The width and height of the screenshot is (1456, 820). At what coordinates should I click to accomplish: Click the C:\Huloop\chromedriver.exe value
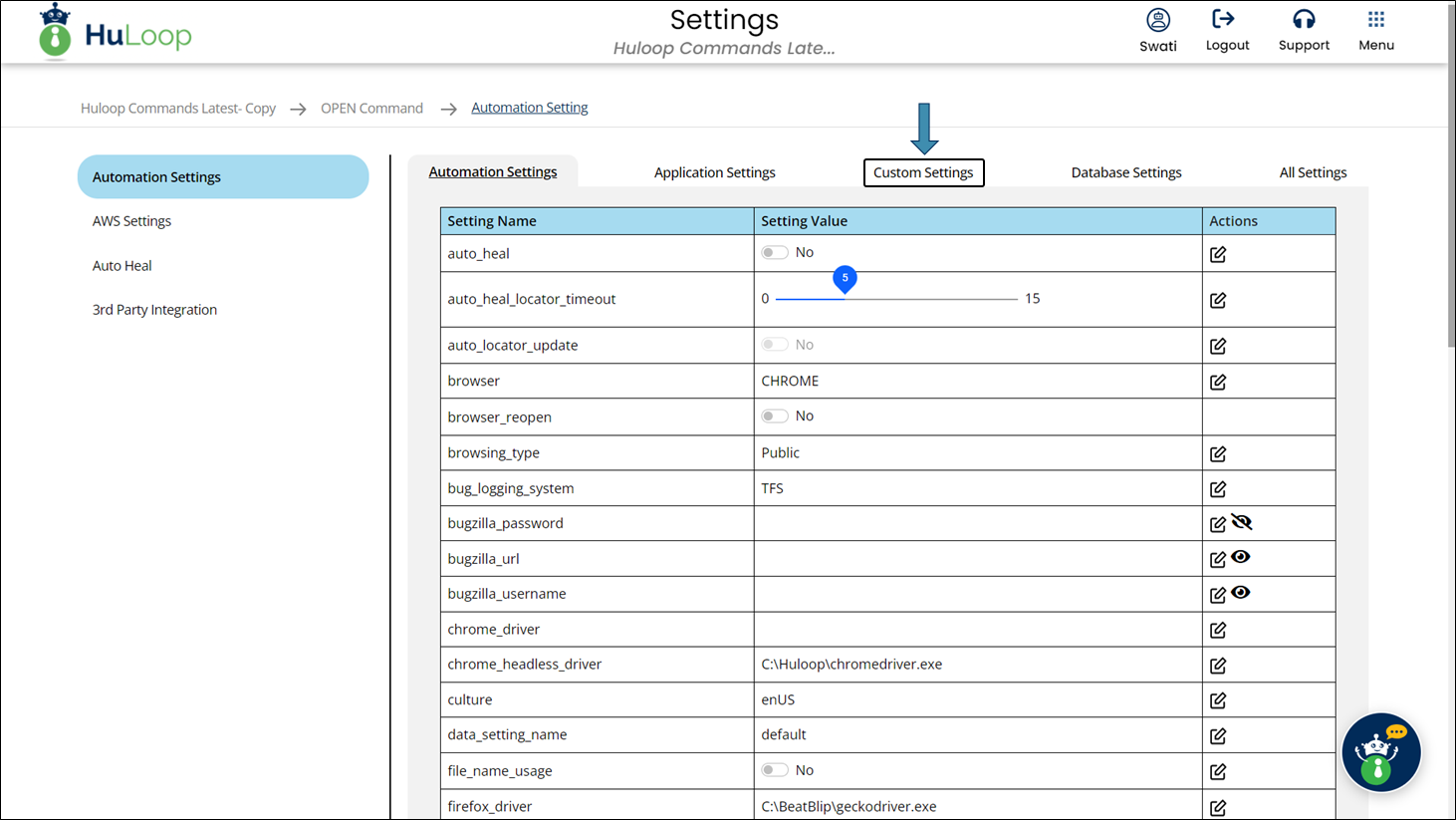click(851, 665)
